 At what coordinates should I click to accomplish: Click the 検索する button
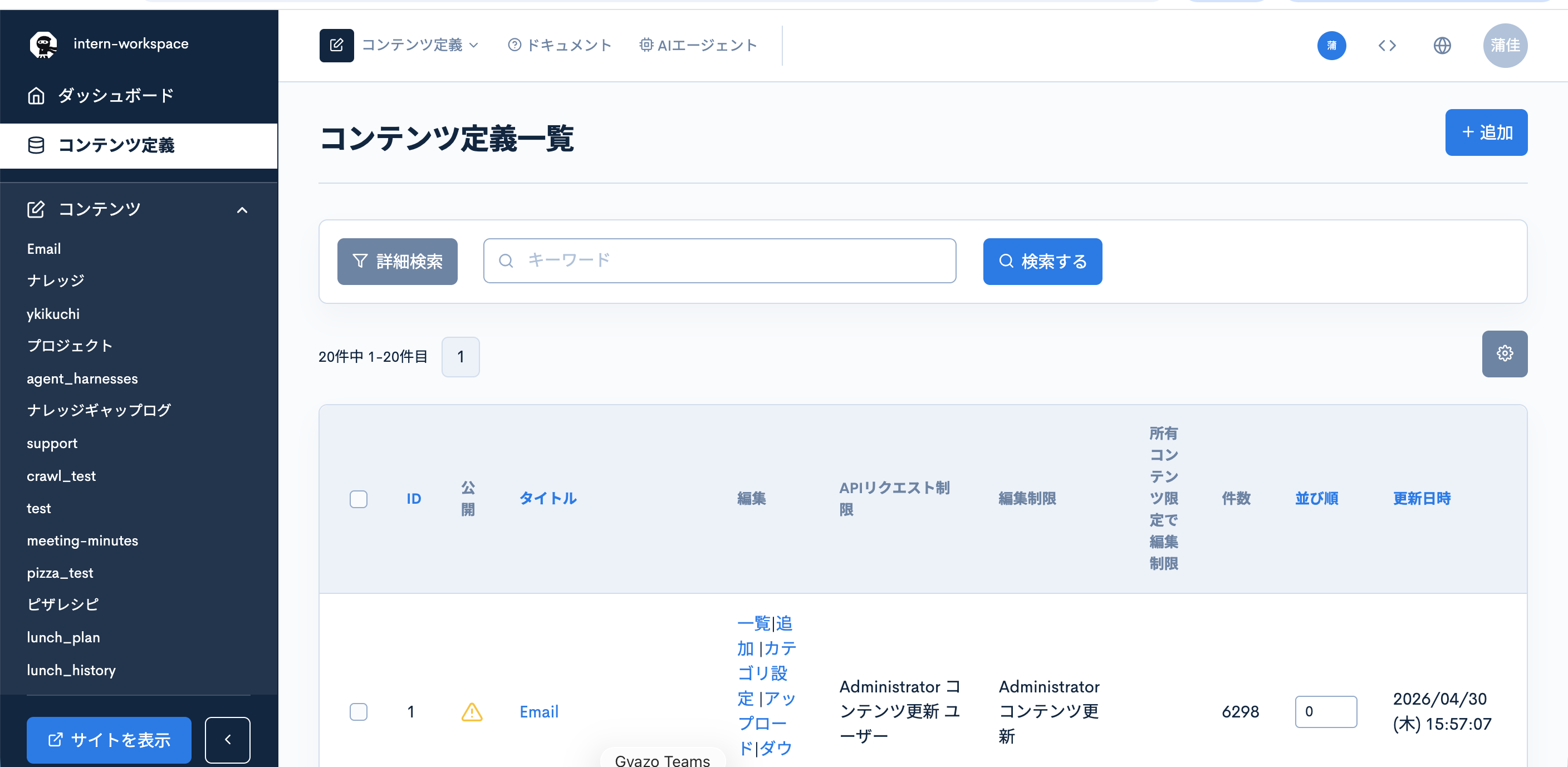[1042, 262]
